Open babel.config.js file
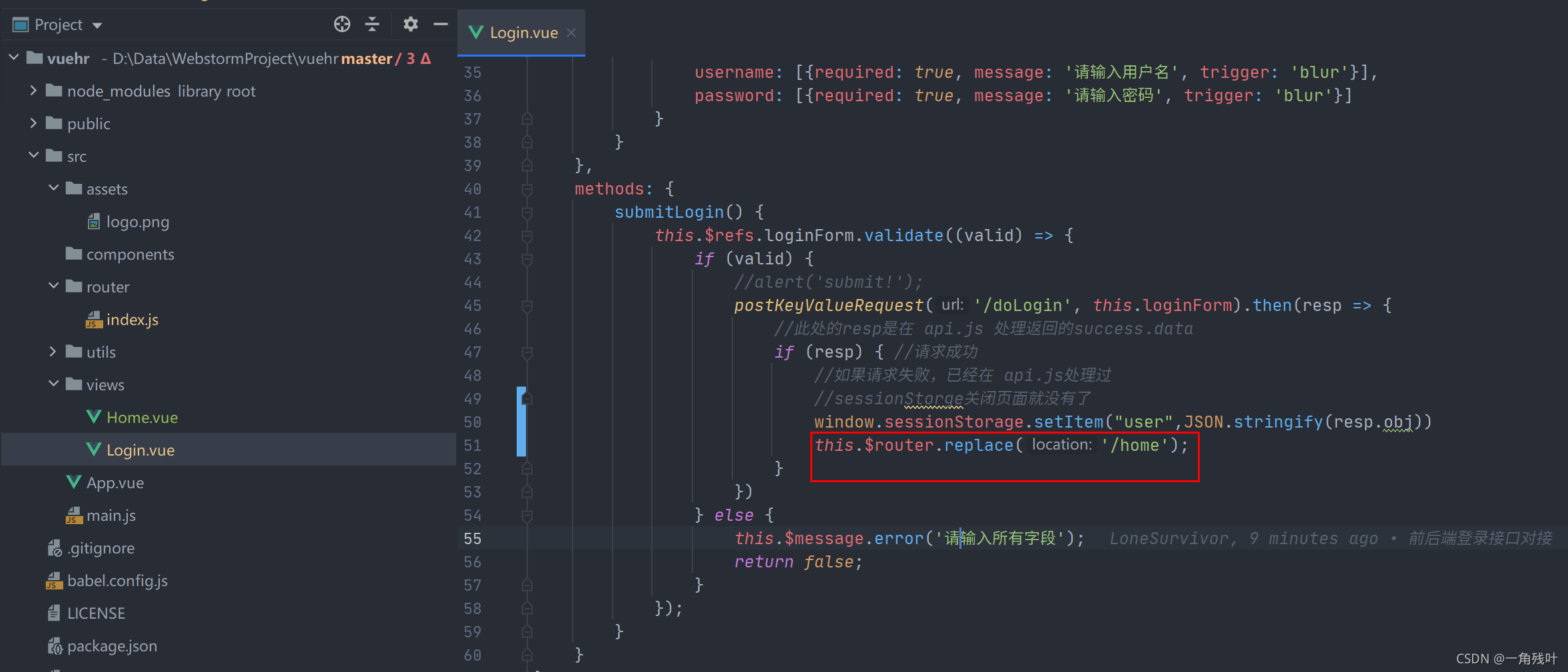This screenshot has height=672, width=1568. tap(117, 581)
